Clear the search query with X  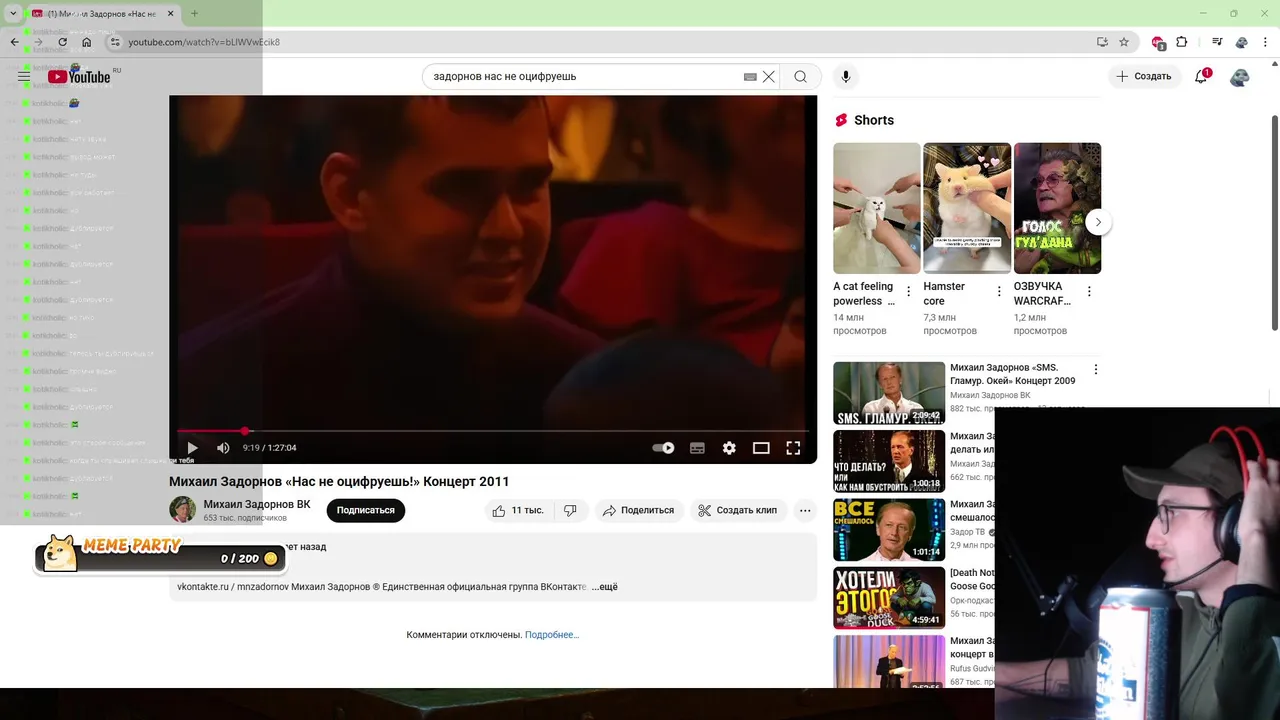pyautogui.click(x=769, y=76)
